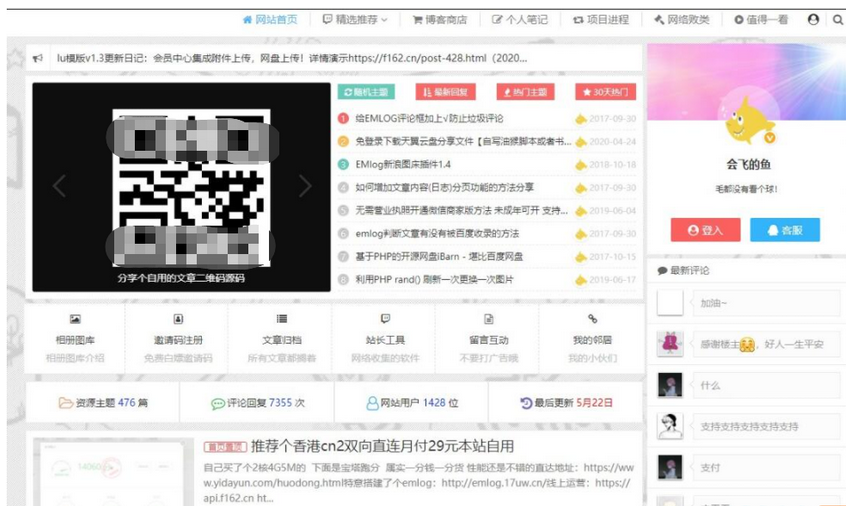Click the blue 客服 support button
The height and width of the screenshot is (506, 846).
tap(785, 230)
